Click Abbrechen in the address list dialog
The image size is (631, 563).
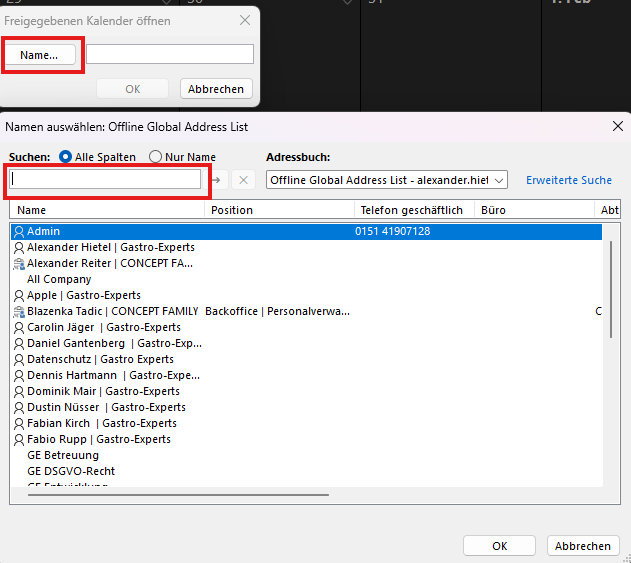click(582, 546)
